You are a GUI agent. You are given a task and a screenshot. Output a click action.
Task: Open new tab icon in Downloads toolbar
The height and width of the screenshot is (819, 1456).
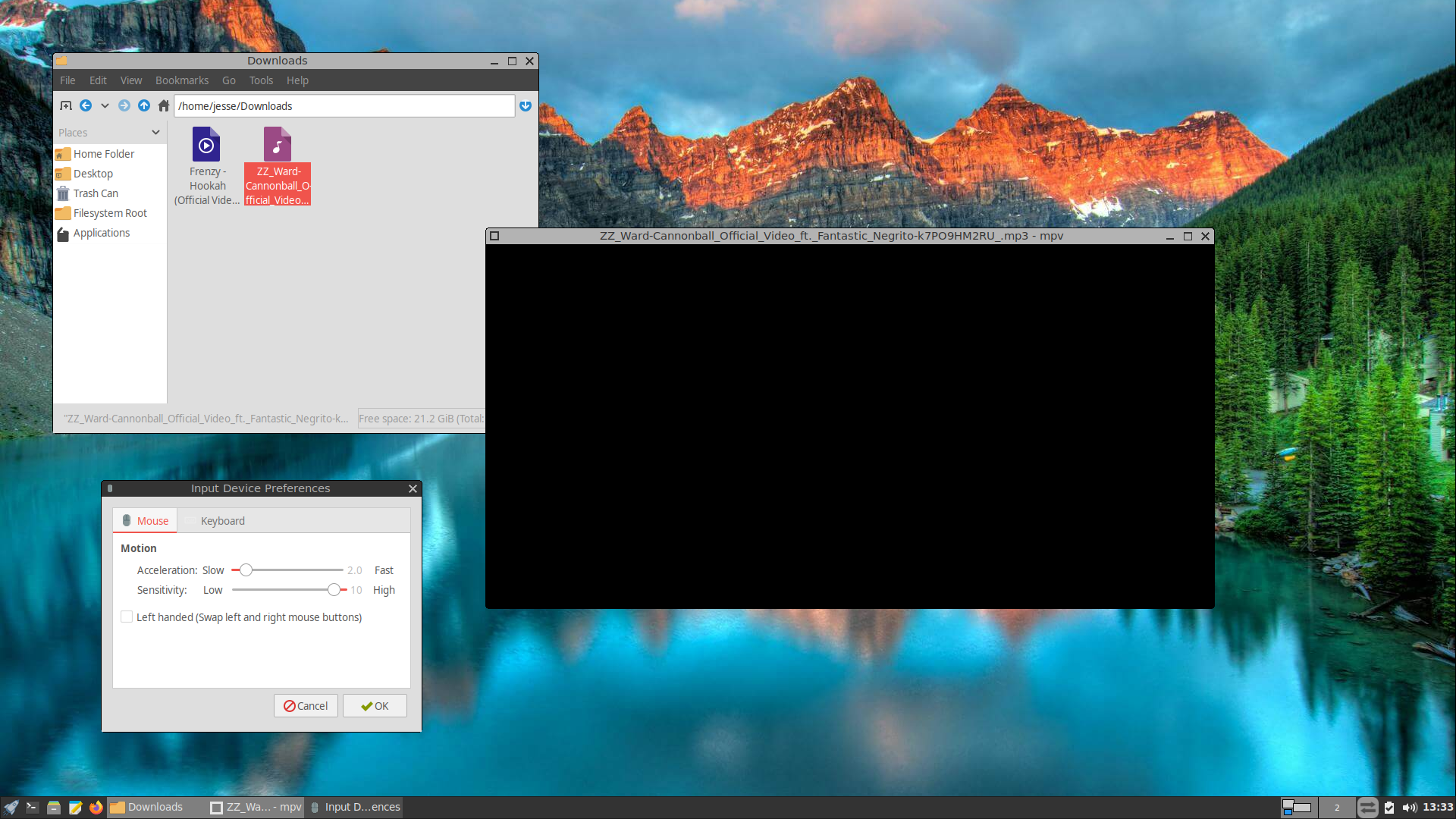pyautogui.click(x=66, y=106)
